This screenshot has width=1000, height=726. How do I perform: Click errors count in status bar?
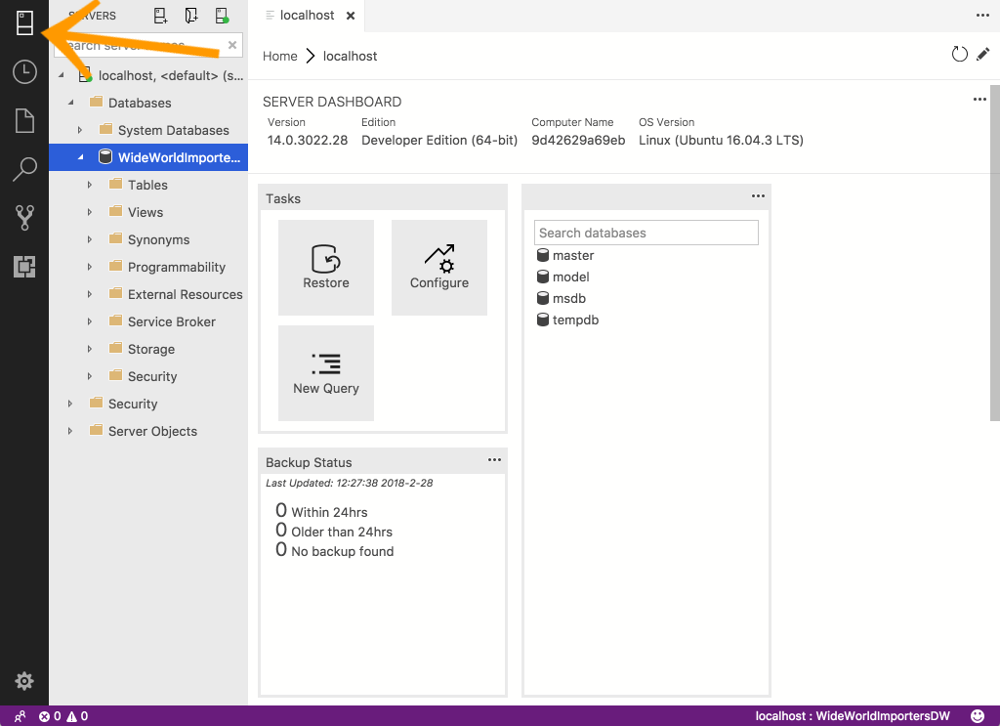coord(50,716)
